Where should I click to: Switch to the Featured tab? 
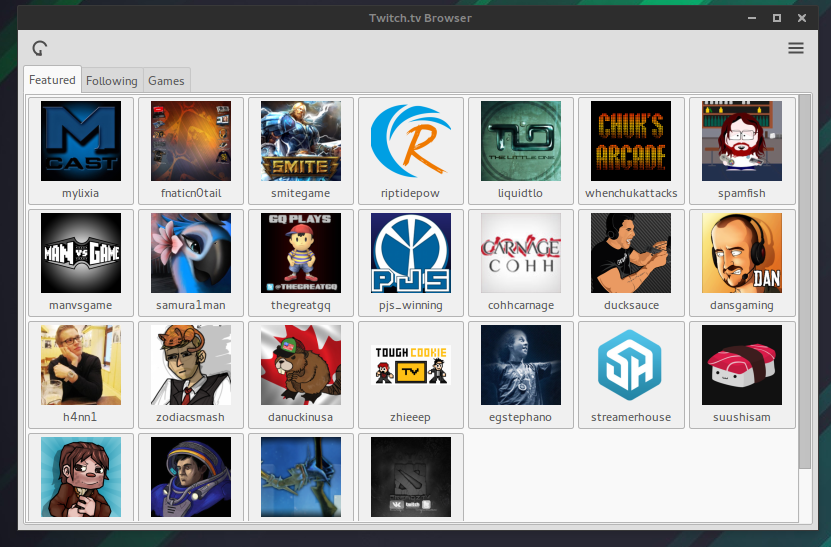[52, 80]
